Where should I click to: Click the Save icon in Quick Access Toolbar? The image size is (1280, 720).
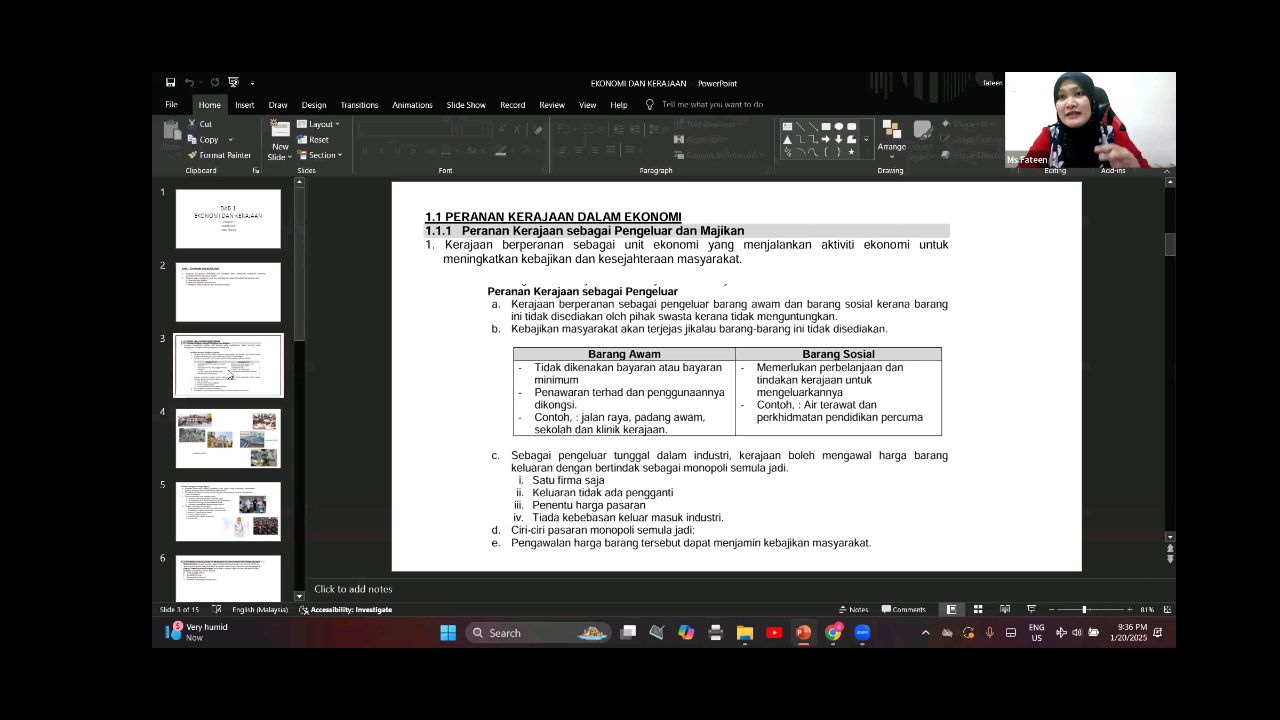coord(170,83)
